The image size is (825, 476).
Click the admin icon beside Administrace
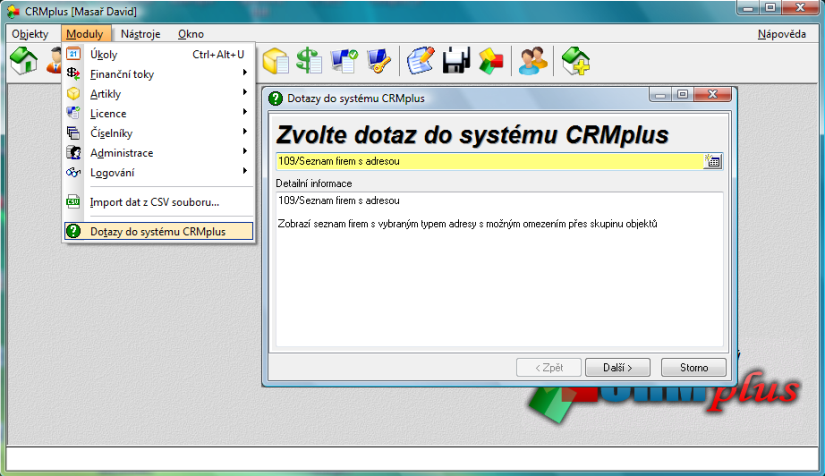pyautogui.click(x=73, y=152)
